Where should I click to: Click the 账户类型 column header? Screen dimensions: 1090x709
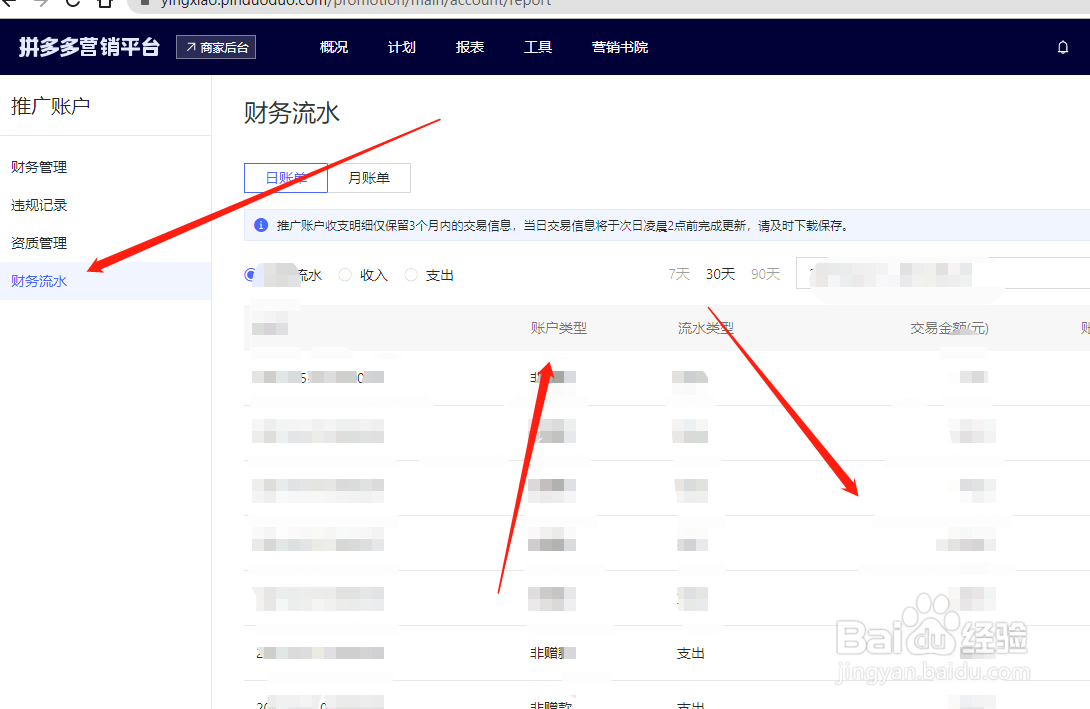tap(559, 328)
